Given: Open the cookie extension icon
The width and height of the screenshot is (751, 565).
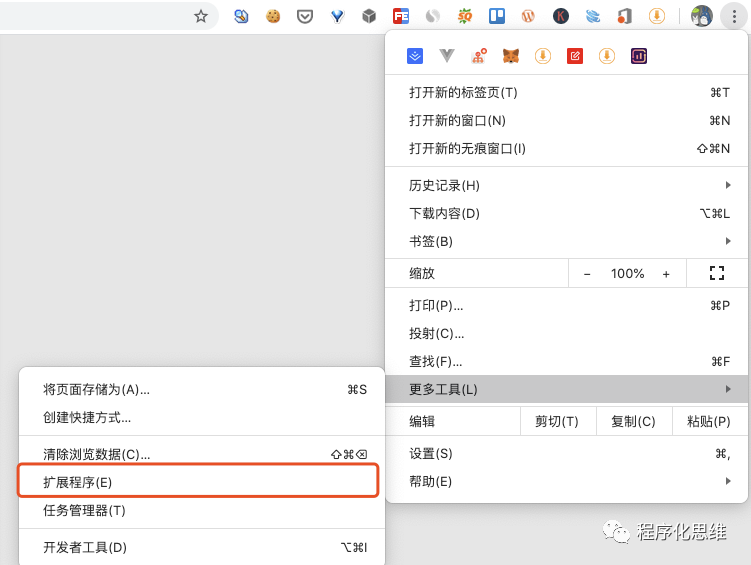Looking at the screenshot, I should [273, 16].
